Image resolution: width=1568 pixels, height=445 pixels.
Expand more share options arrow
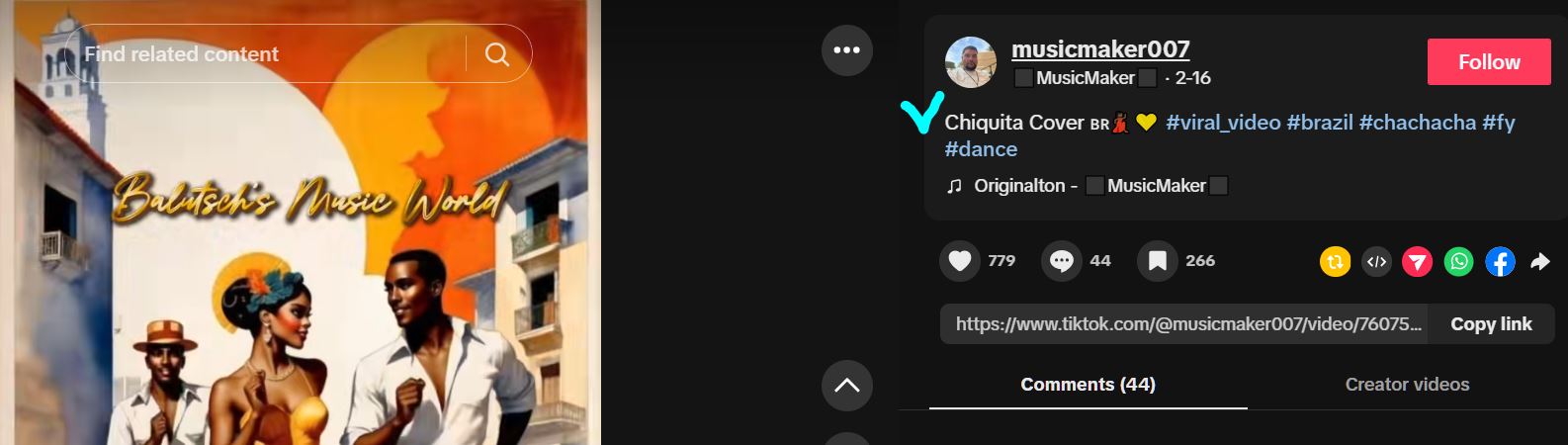[x=1540, y=261]
